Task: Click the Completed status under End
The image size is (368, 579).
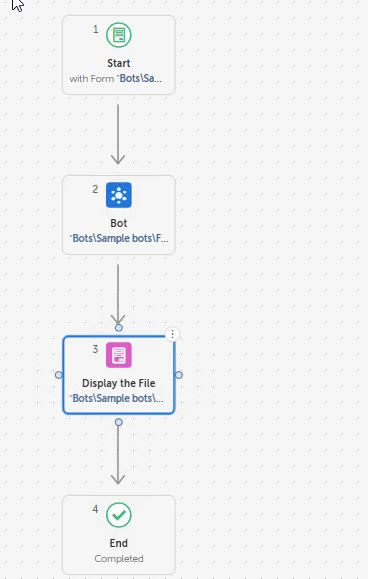Action: (x=118, y=558)
